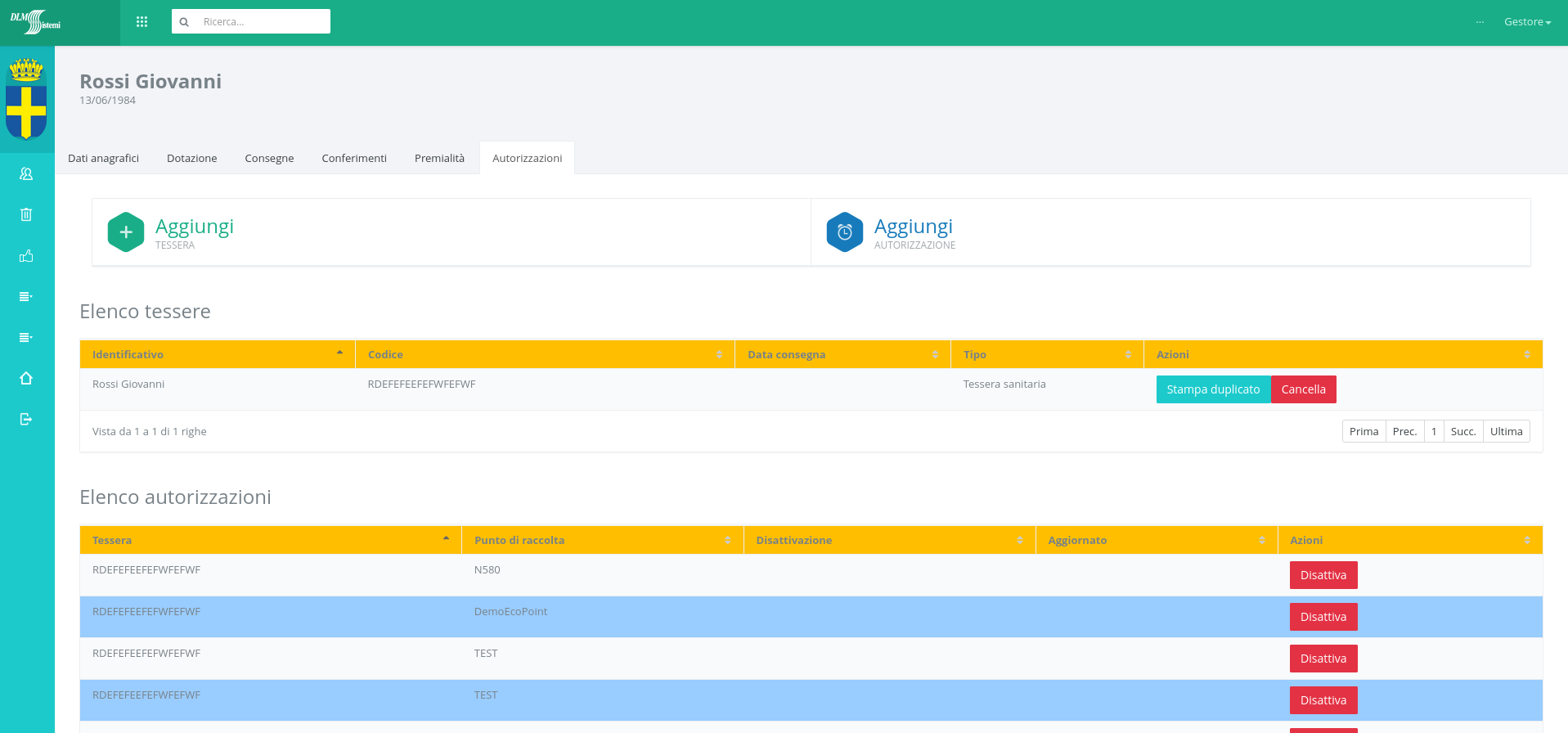Screen dimensions: 1568x733
Task: Switch to the Dati anagrafici tab
Action: [103, 158]
